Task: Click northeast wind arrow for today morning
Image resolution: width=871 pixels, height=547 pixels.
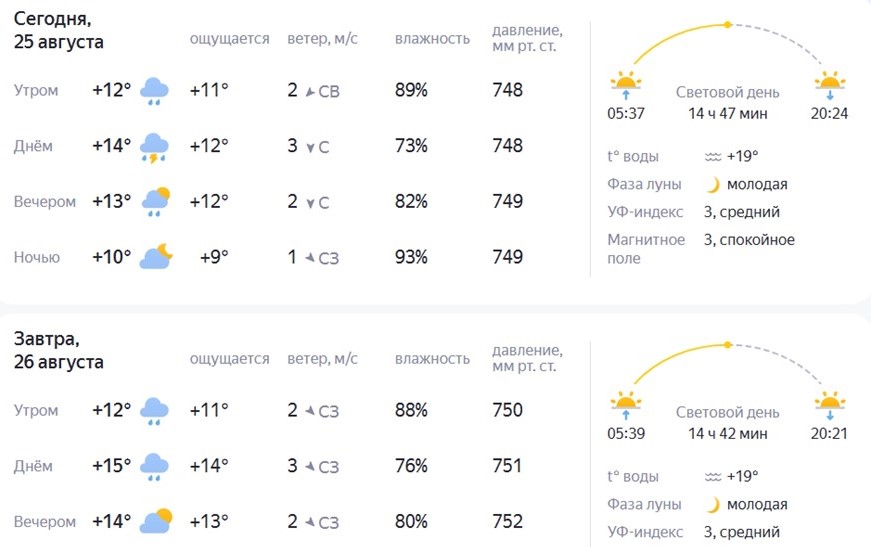Action: [x=310, y=92]
